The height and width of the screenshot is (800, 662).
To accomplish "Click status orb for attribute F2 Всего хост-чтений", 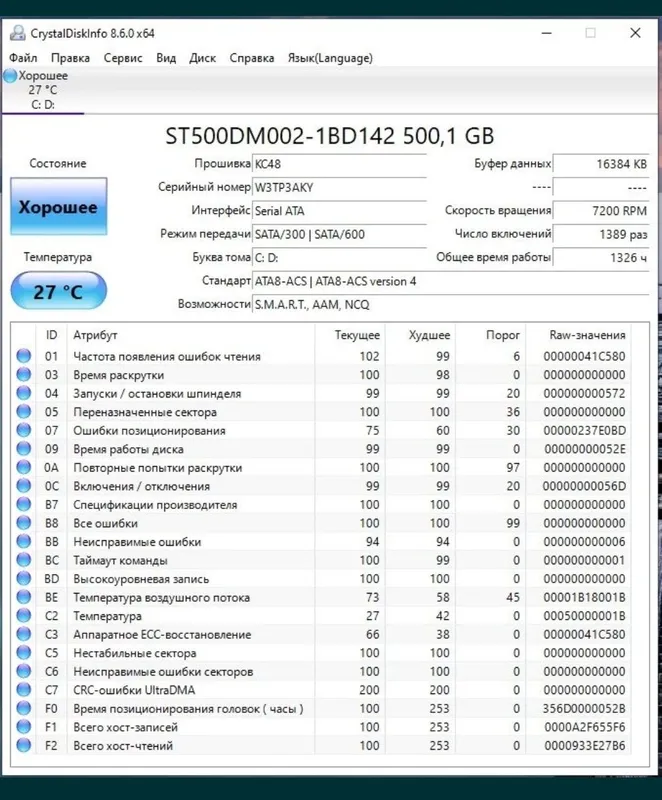I will pos(23,745).
